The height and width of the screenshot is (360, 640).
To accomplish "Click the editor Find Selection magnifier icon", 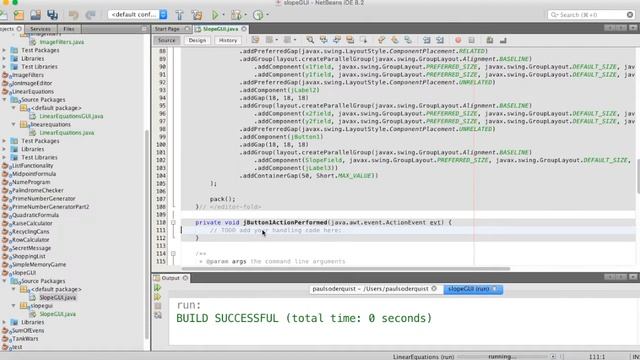I will point(310,40).
